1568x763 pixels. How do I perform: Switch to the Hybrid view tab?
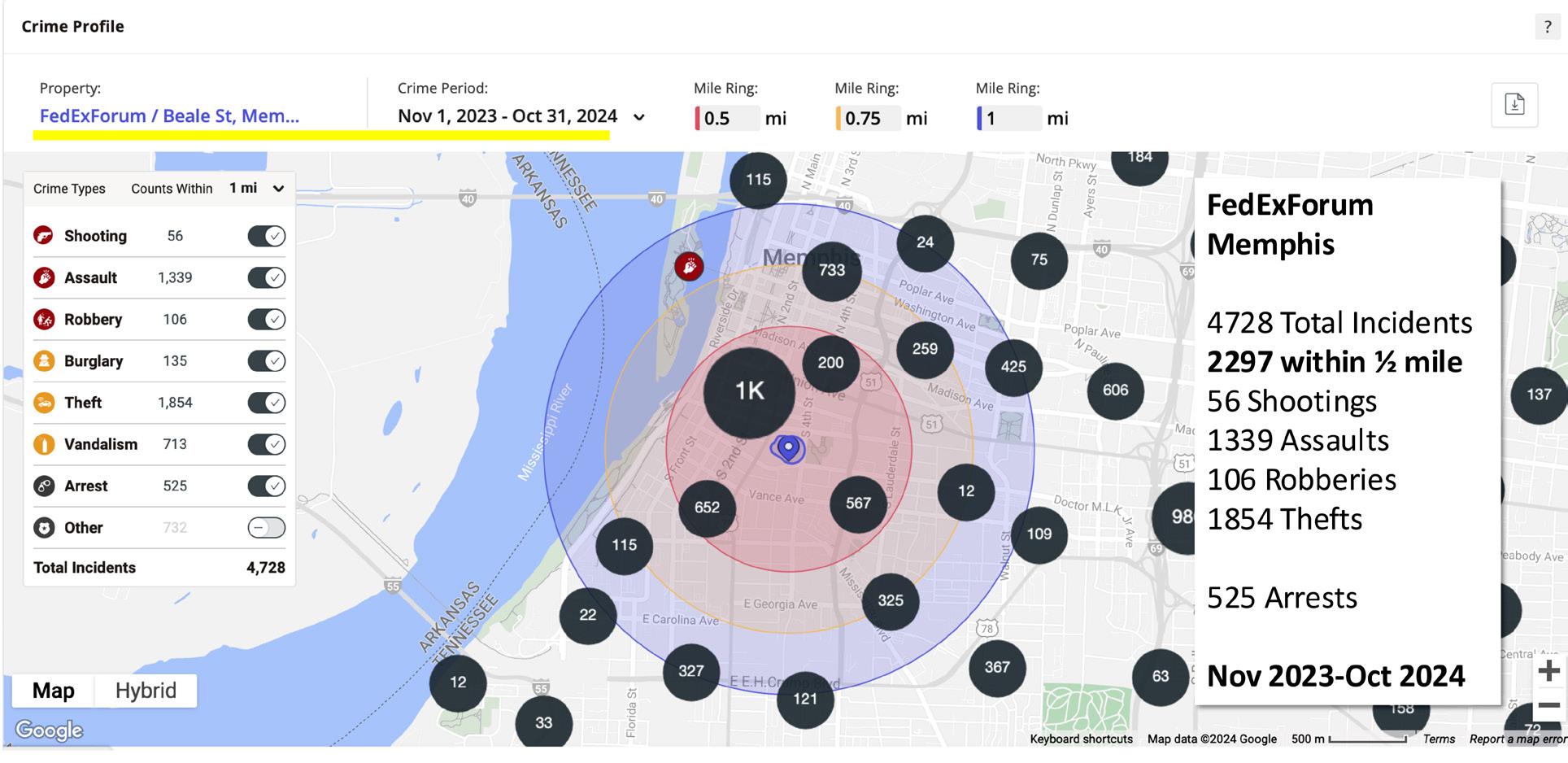pyautogui.click(x=146, y=691)
